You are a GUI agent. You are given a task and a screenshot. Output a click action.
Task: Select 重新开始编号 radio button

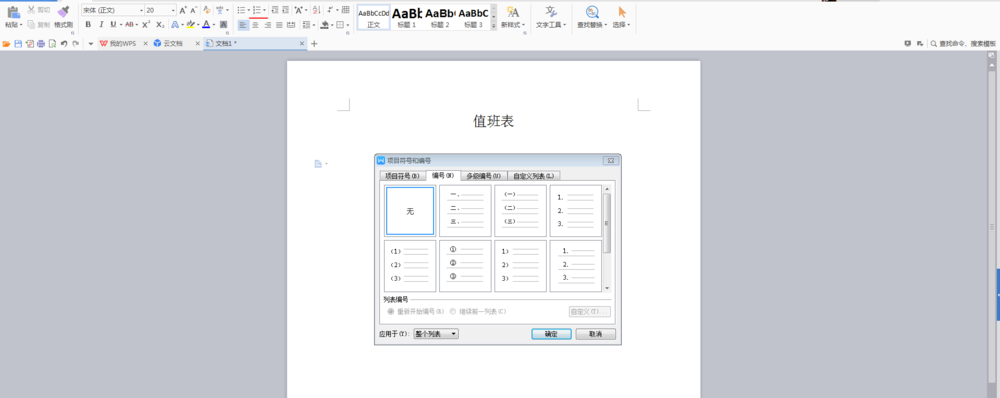pos(390,312)
